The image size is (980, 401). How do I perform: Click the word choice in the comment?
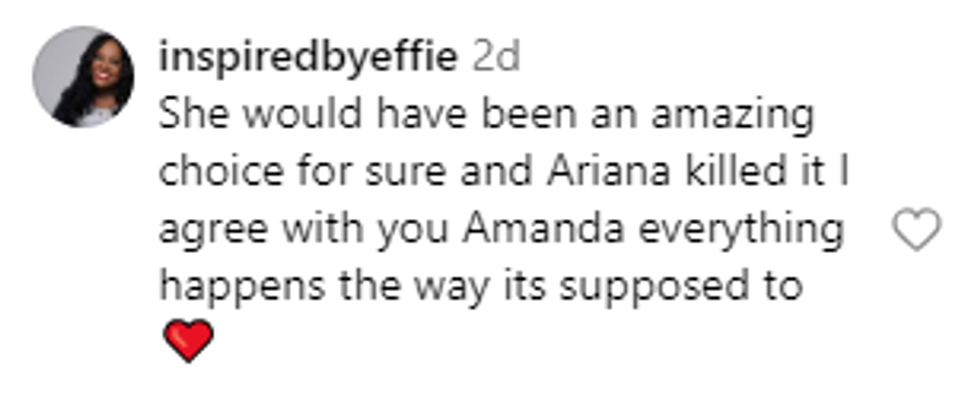pos(221,173)
